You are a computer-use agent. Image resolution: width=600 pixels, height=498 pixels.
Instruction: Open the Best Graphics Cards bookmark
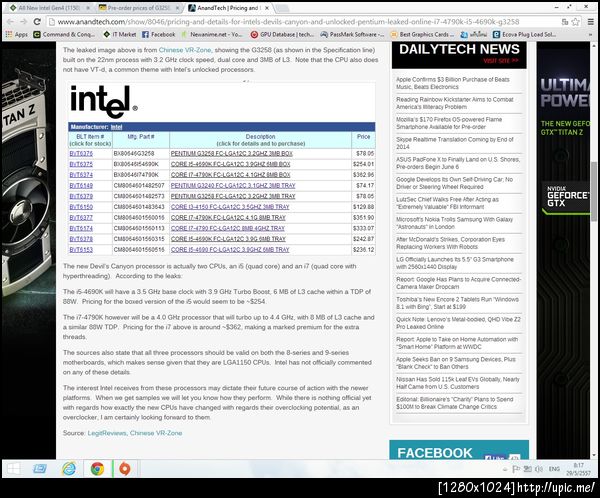coord(422,34)
